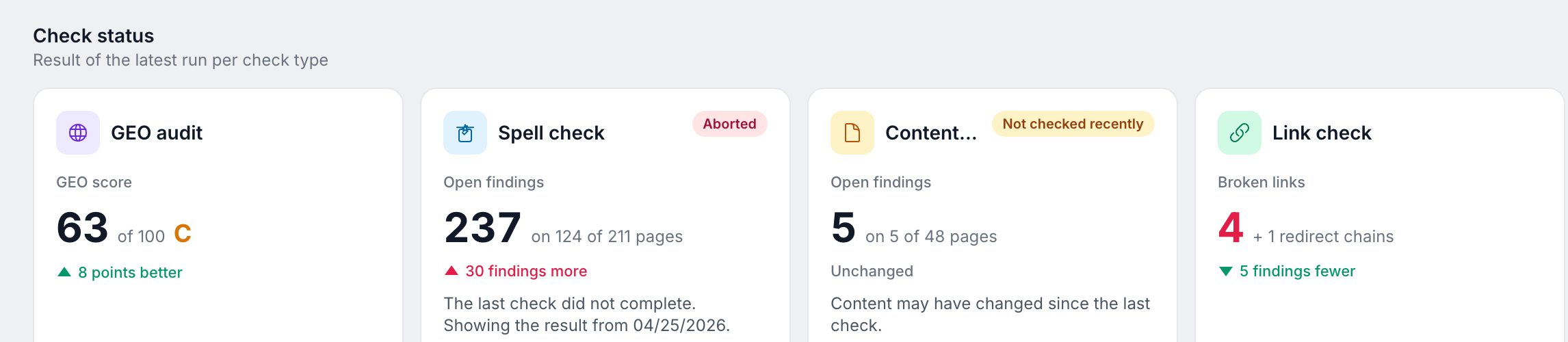Click the green down triangle for findings fewer

point(1226,272)
